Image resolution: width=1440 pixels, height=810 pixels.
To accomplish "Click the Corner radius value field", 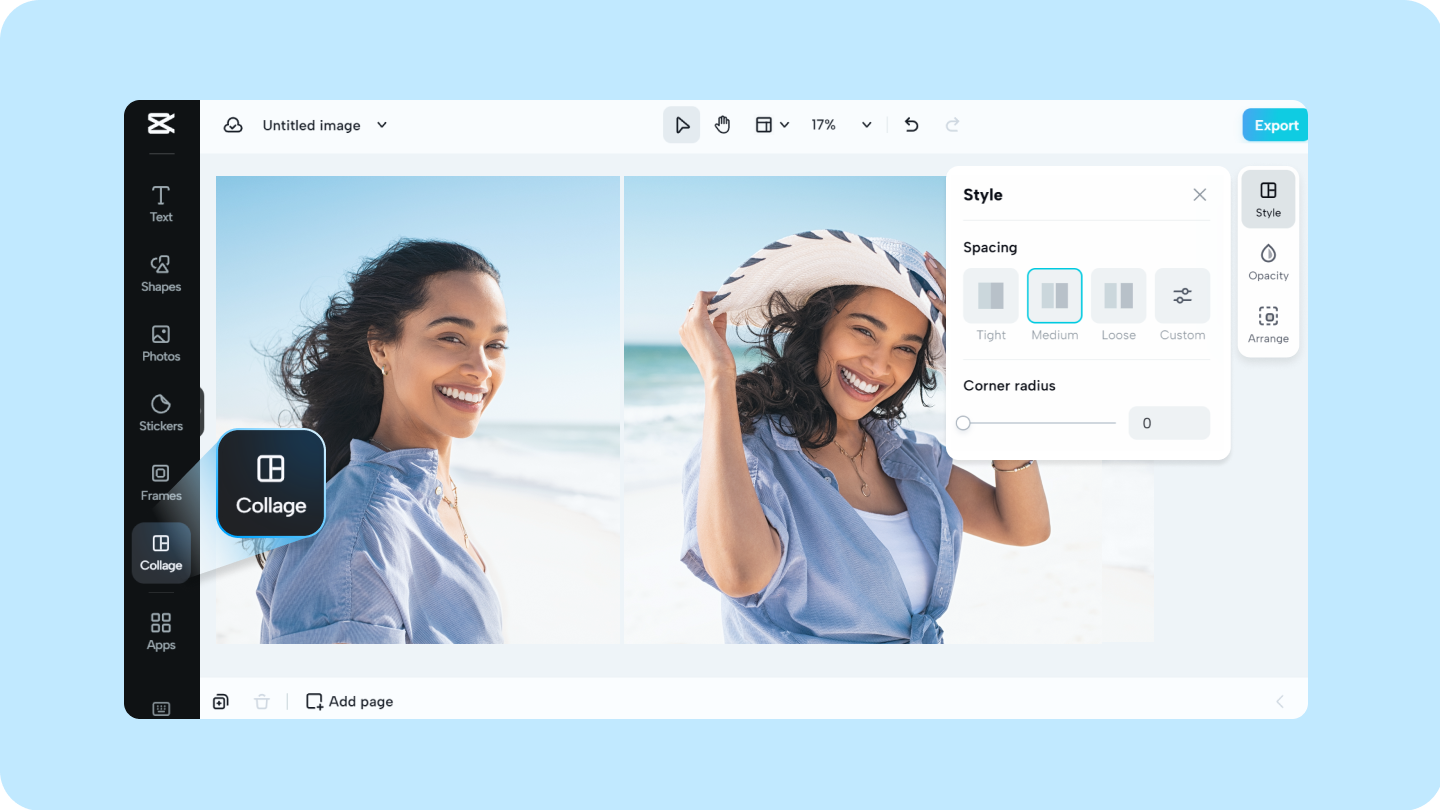I will (x=1169, y=423).
